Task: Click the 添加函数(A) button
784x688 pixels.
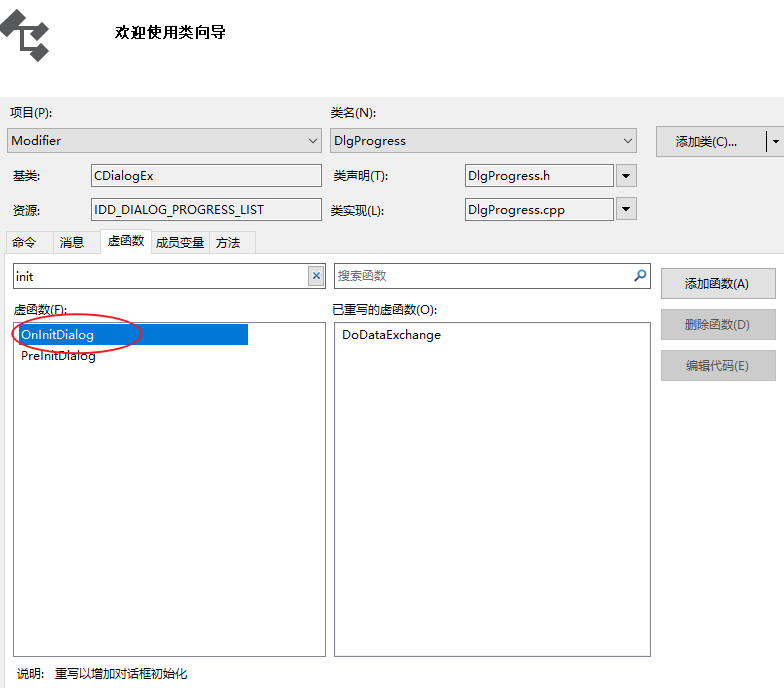Action: pos(718,284)
